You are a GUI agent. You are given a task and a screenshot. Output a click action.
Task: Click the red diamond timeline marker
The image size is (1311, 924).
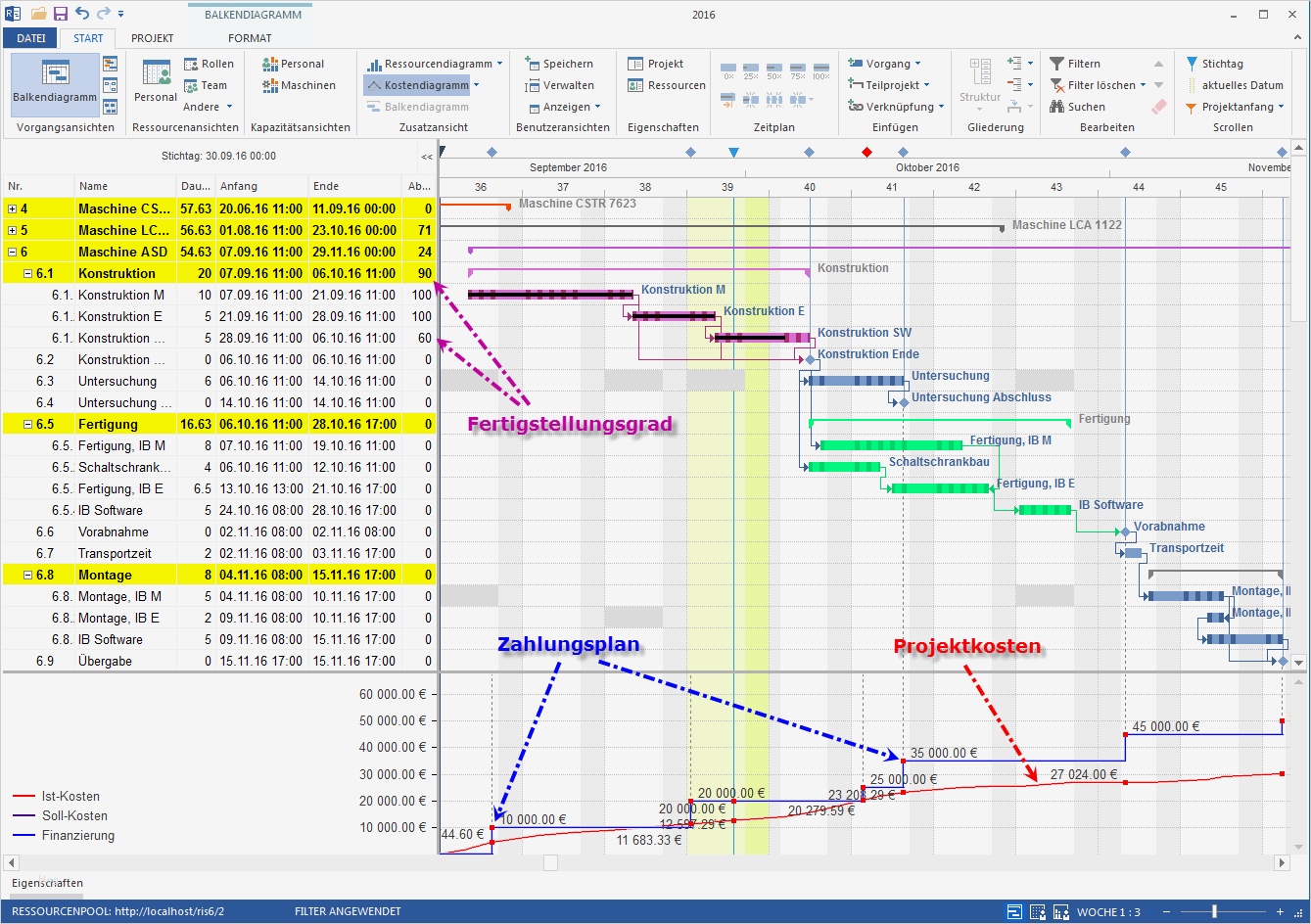(x=866, y=153)
